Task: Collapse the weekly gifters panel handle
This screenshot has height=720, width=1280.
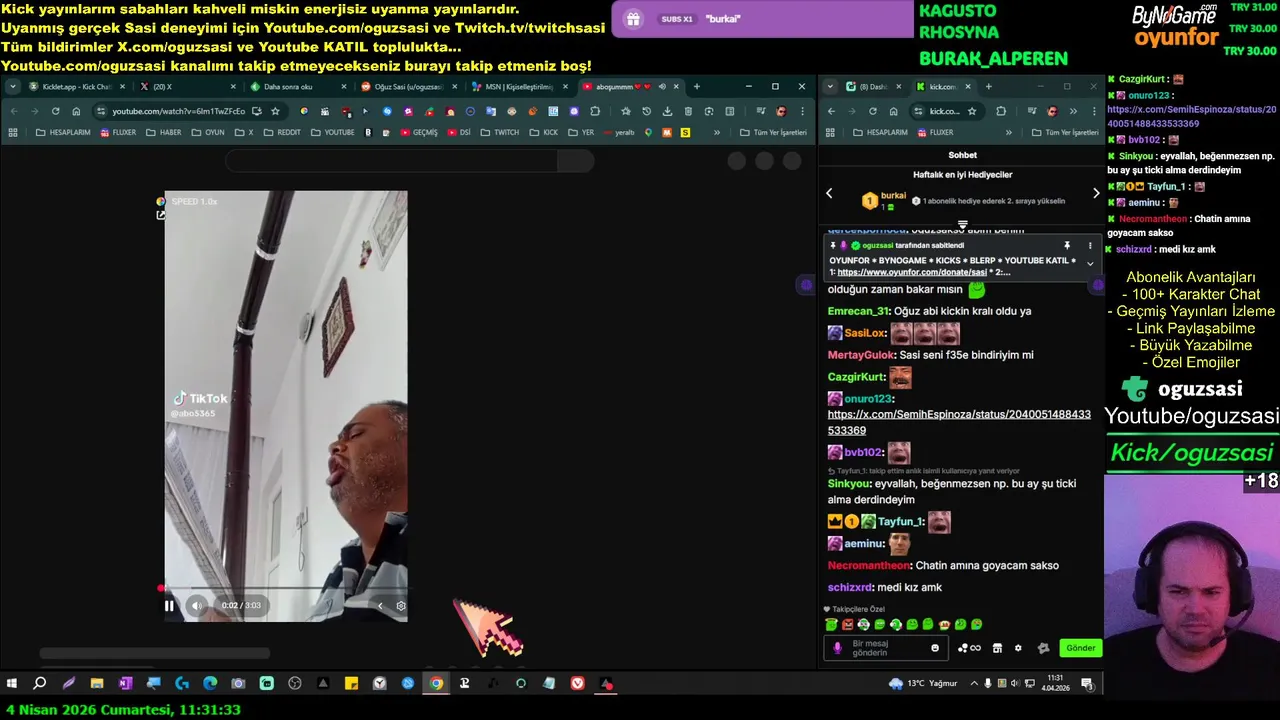Action: point(962,225)
